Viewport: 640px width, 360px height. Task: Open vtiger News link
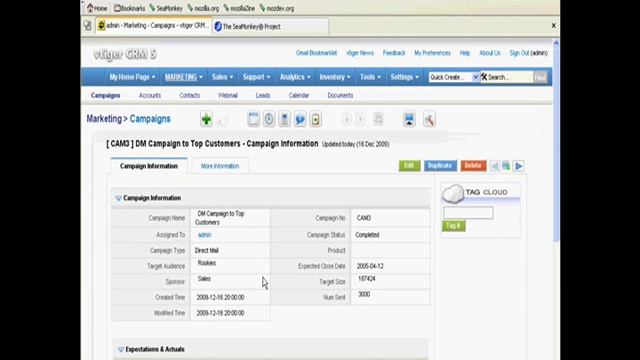coord(360,53)
